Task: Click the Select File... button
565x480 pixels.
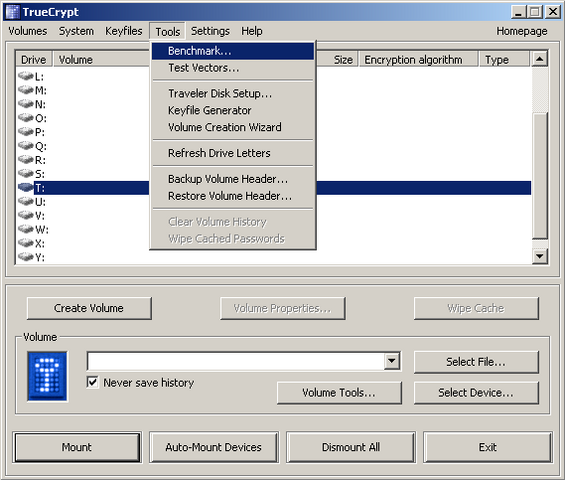Action: tap(476, 362)
